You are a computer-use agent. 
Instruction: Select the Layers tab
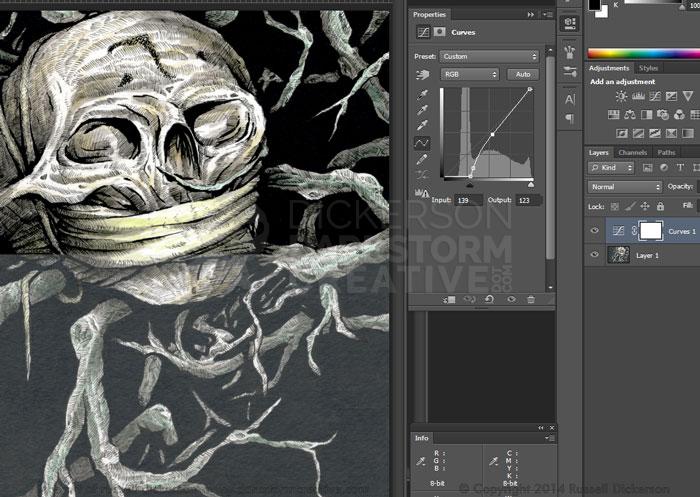coord(599,152)
